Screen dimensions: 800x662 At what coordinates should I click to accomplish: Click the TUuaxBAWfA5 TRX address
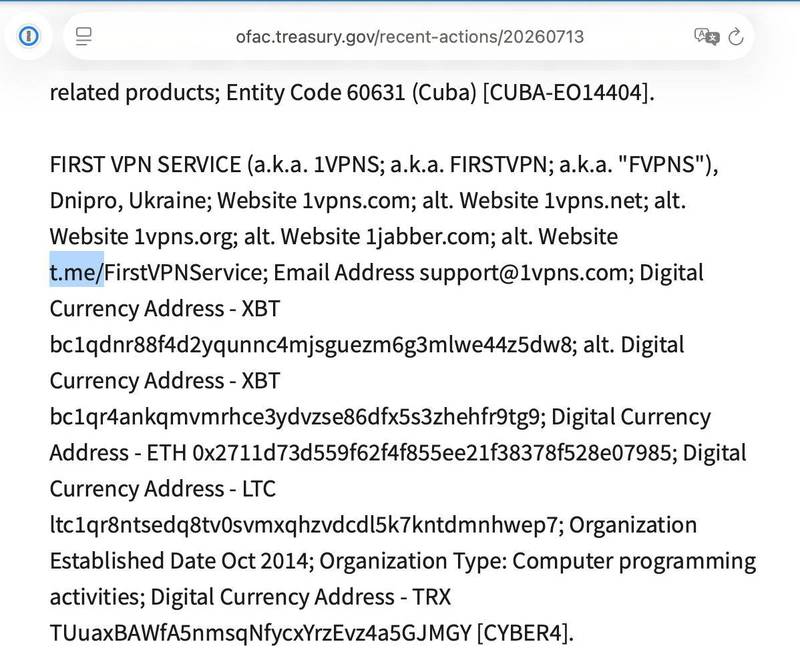260,633
